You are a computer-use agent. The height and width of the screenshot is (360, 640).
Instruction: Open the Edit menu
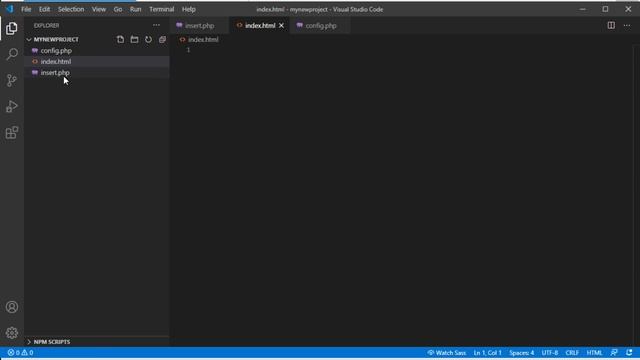pyautogui.click(x=44, y=9)
